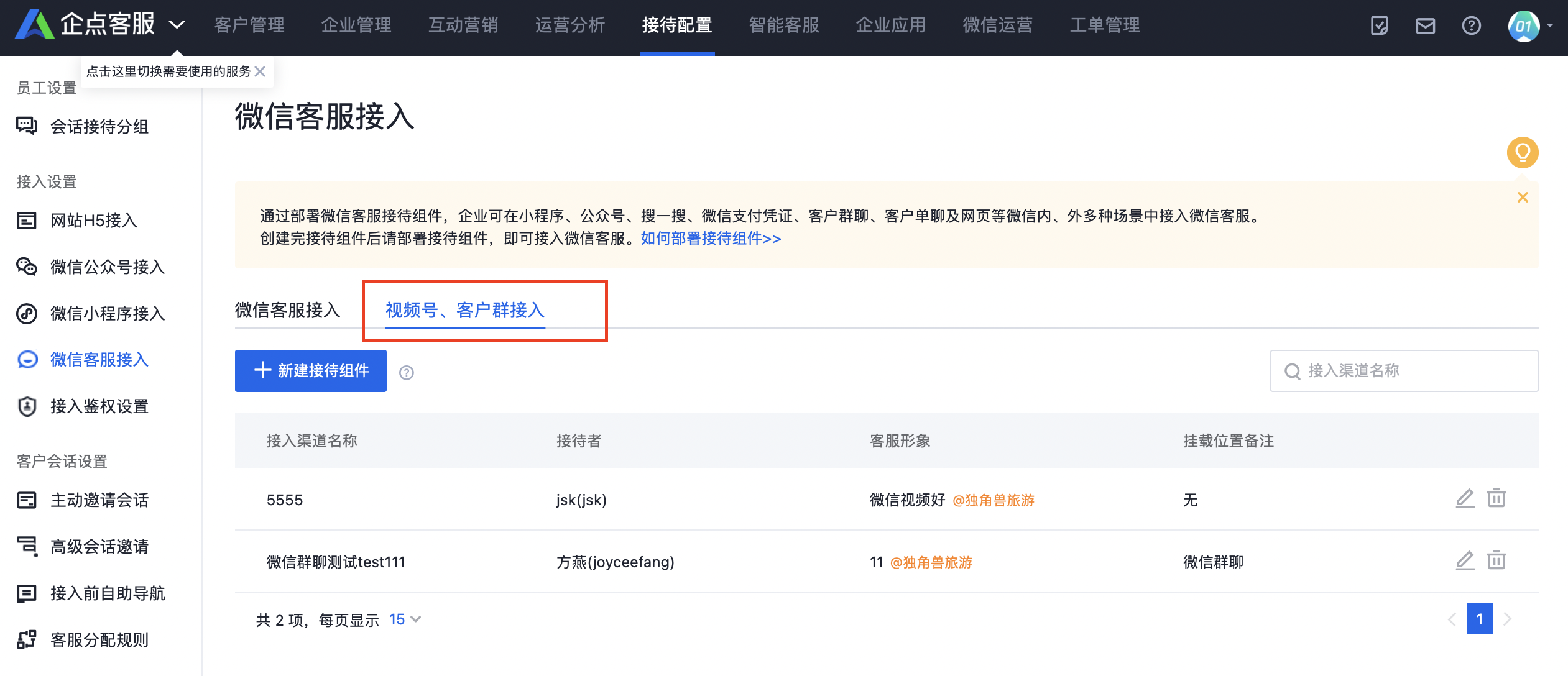This screenshot has width=1568, height=676.
Task: Click the 高级会话邀请 sidebar icon
Action: click(27, 547)
